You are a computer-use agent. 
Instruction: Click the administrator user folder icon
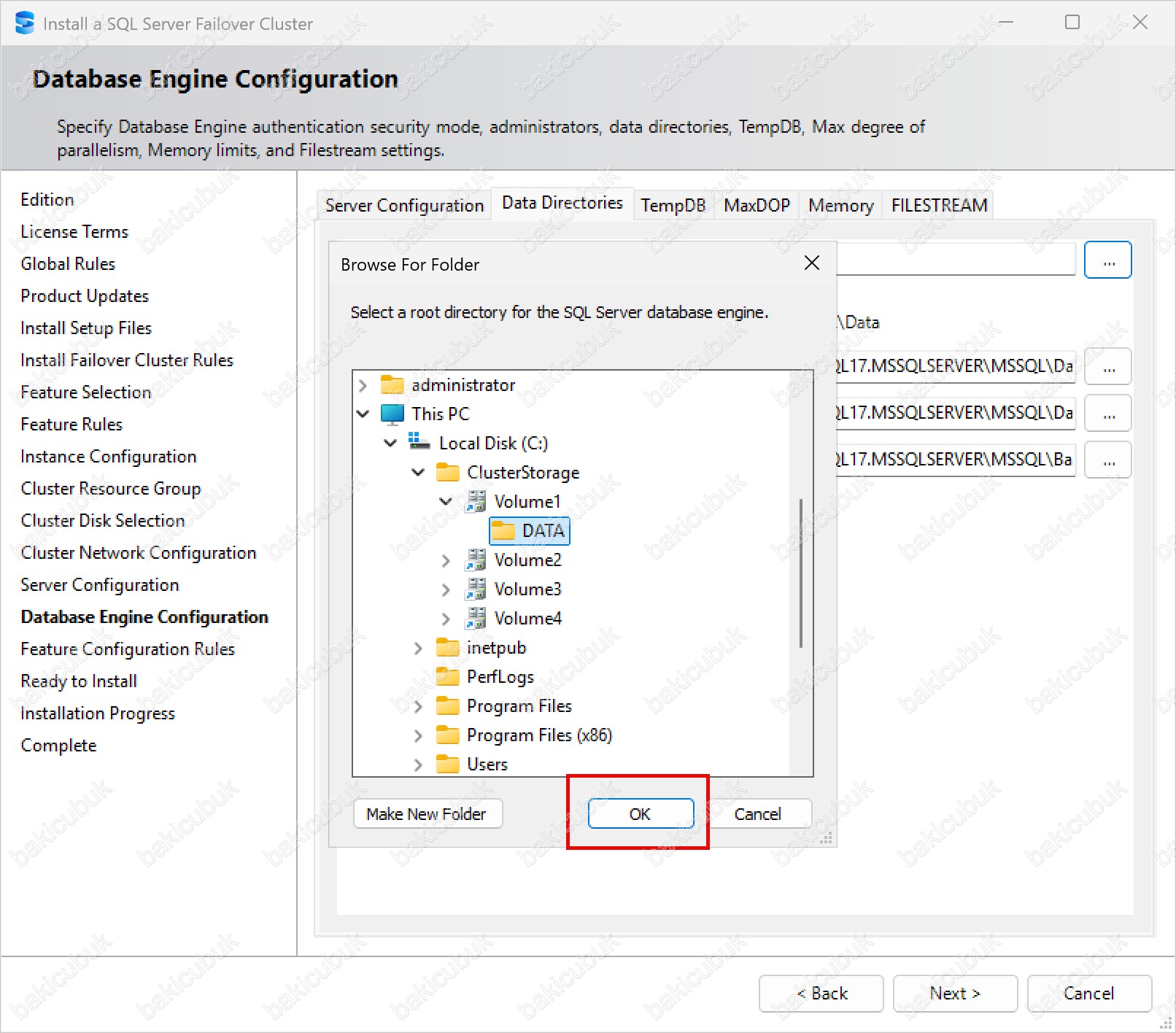point(392,385)
